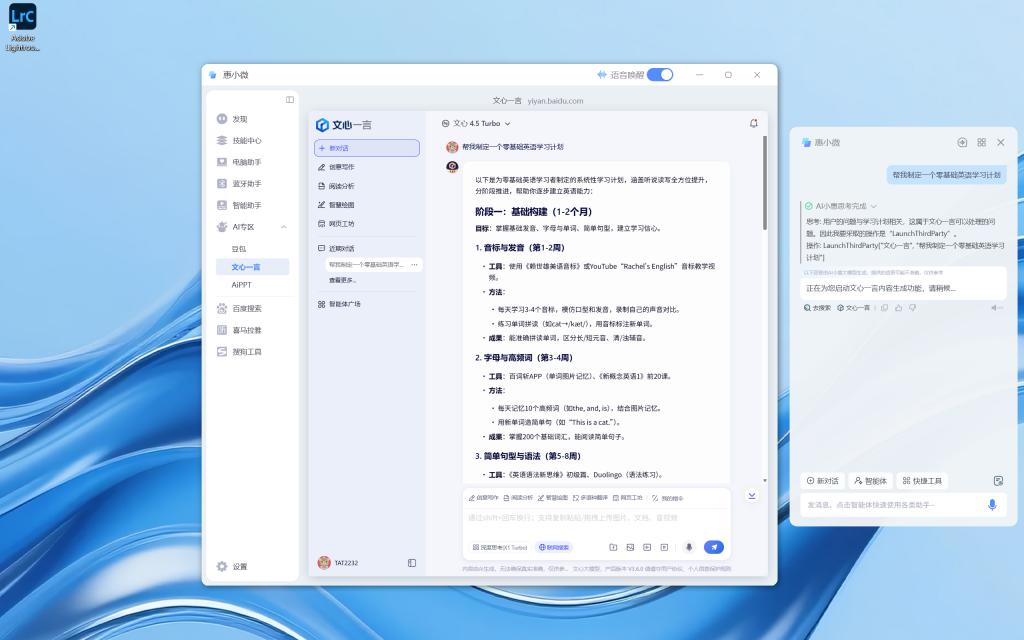
Task: Collapse the 文心一言 sidebar via bottom panel icon
Action: (x=412, y=563)
